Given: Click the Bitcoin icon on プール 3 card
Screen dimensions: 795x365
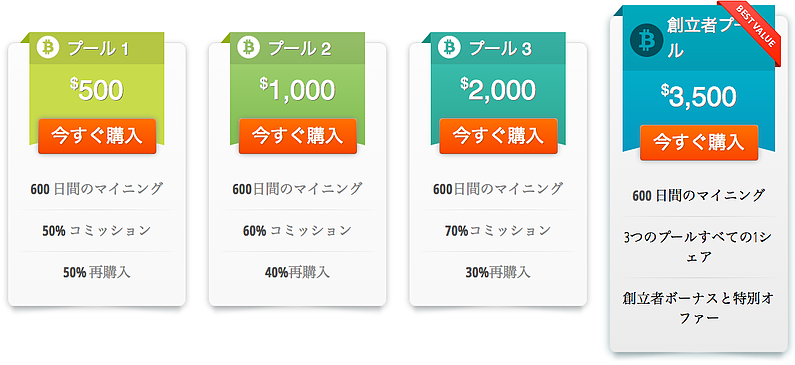Looking at the screenshot, I should pos(449,47).
